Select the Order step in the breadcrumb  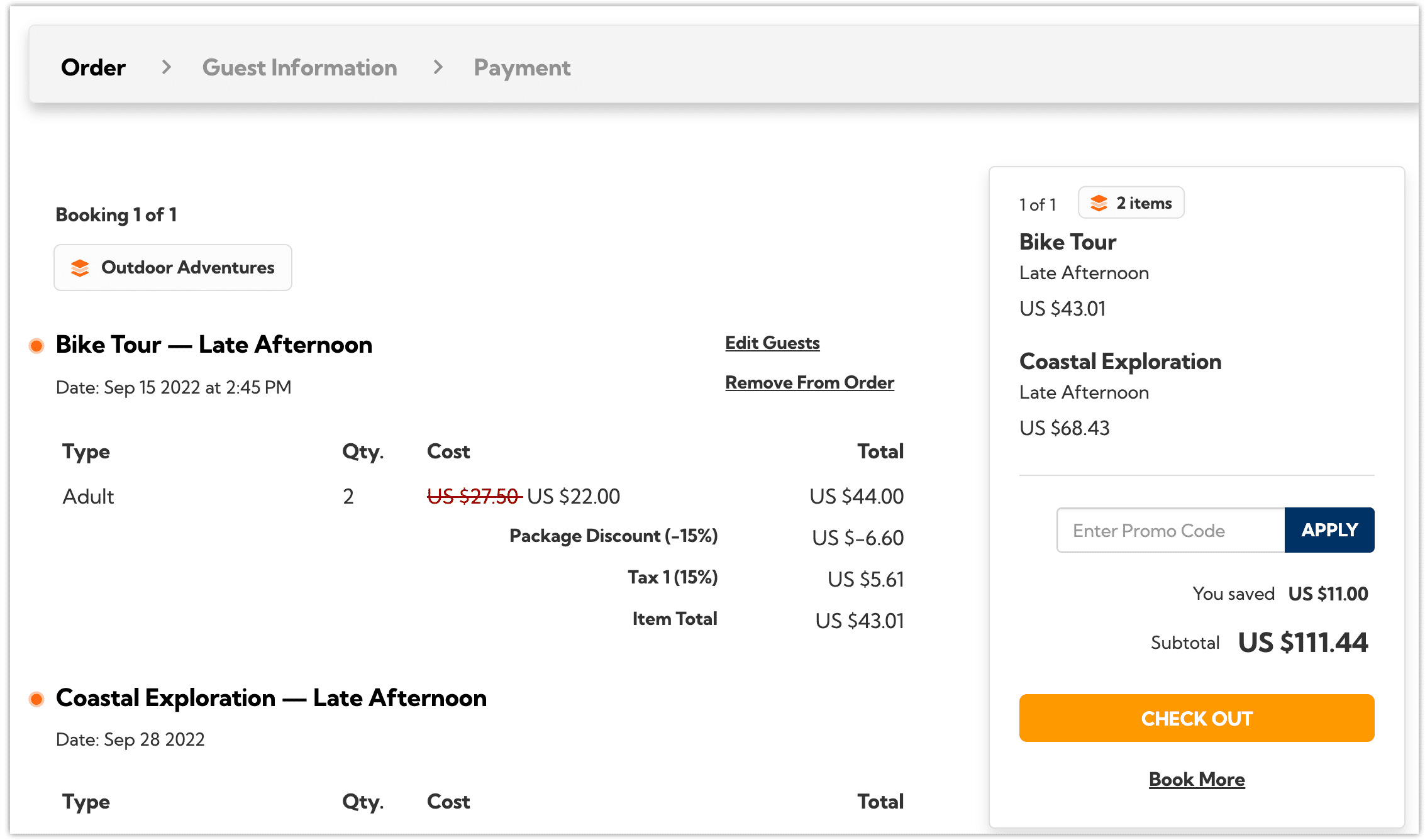tap(92, 67)
